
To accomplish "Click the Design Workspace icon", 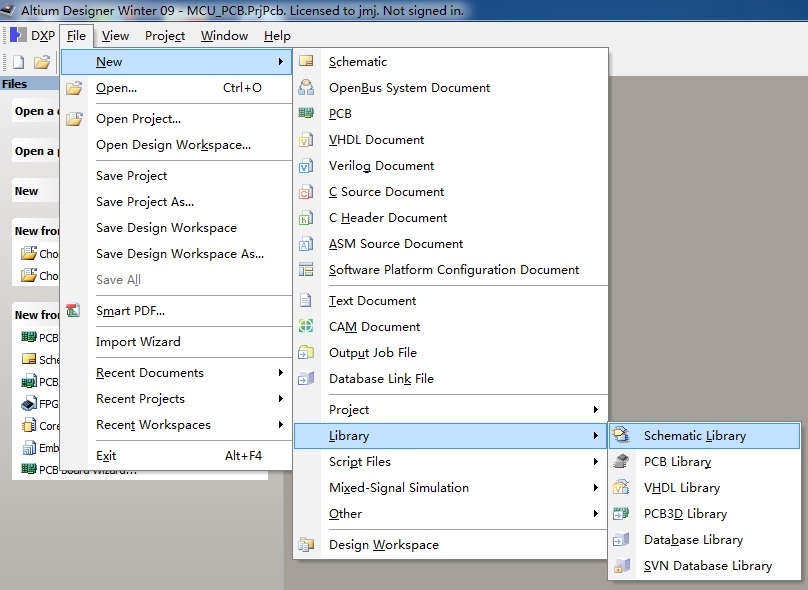I will (x=306, y=544).
